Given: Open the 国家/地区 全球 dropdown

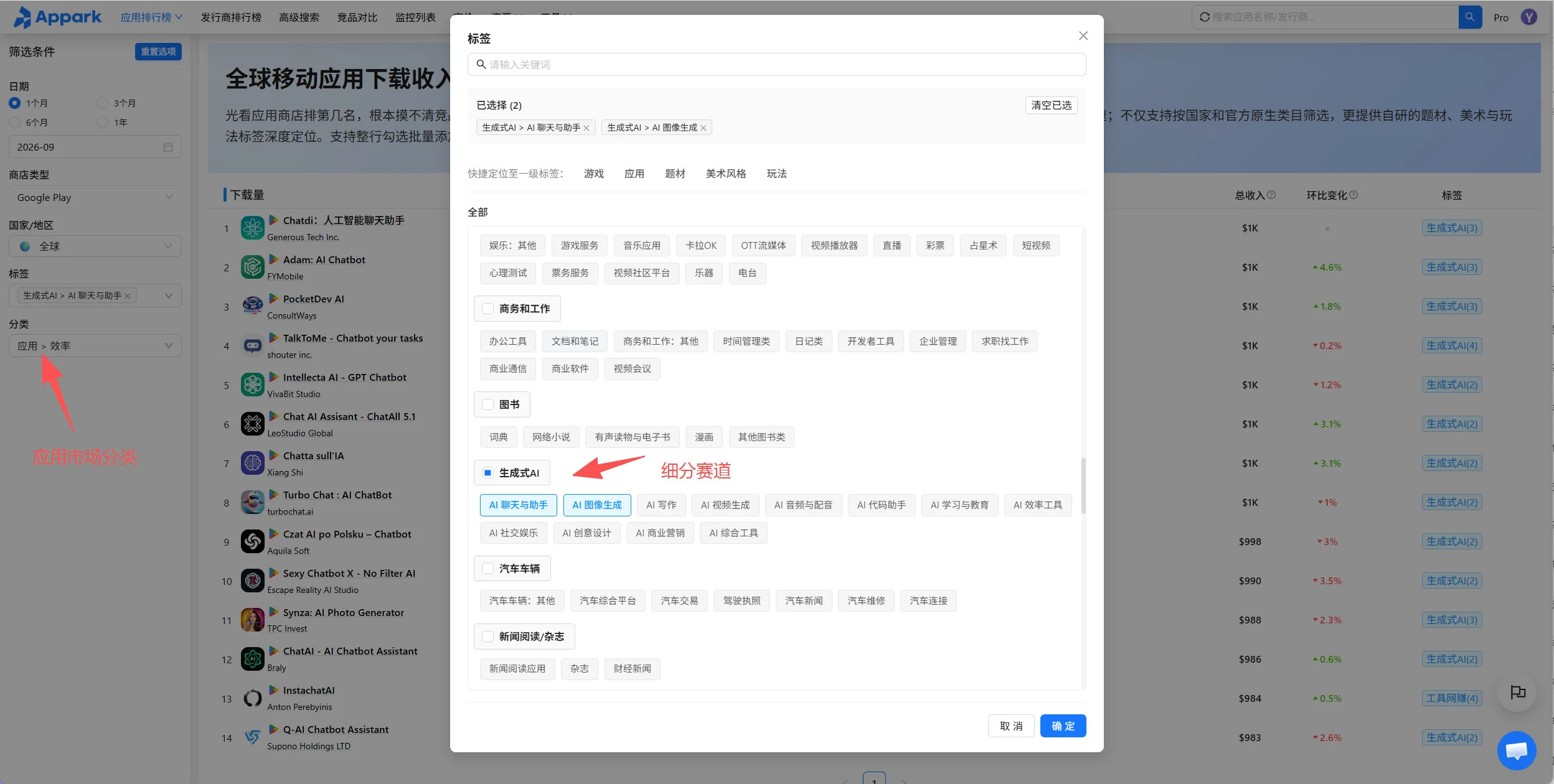Looking at the screenshot, I should point(95,246).
